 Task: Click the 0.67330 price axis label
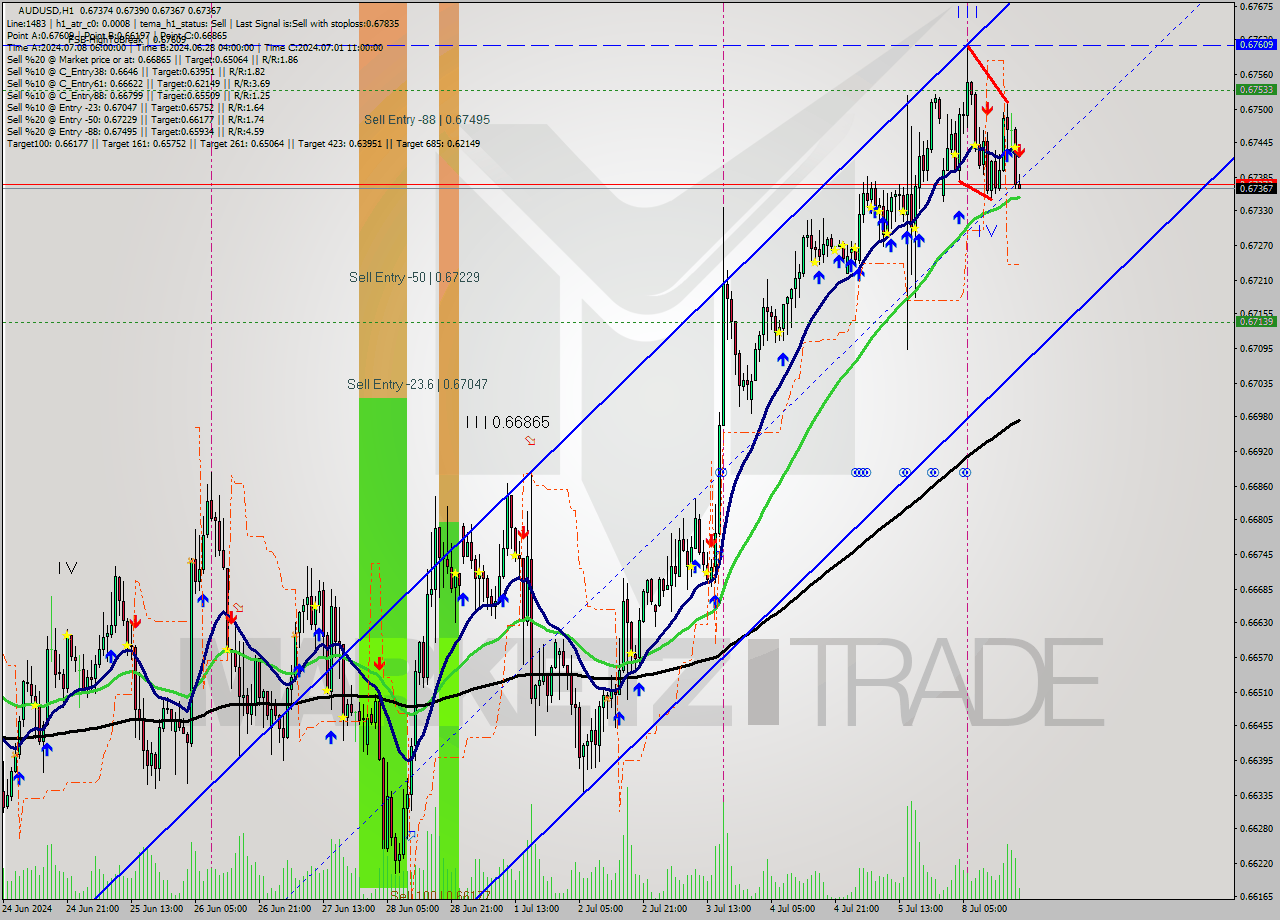[1257, 211]
